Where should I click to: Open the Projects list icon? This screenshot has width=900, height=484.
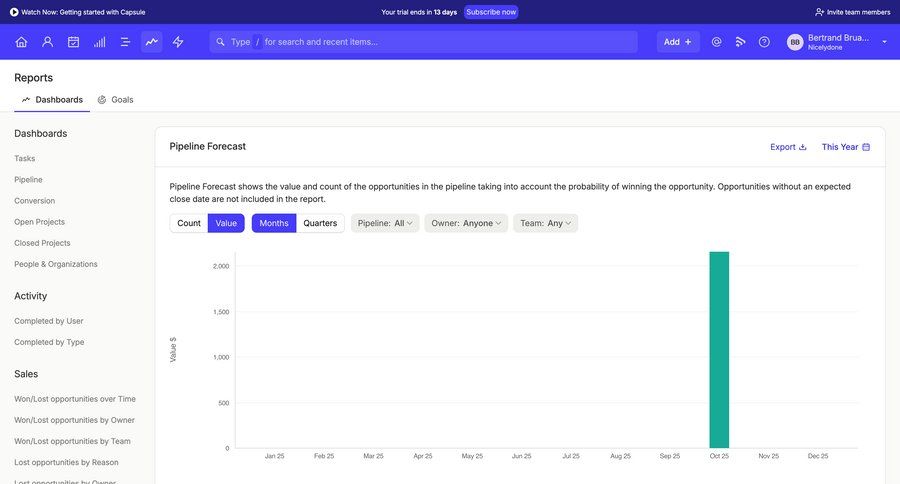click(x=125, y=42)
